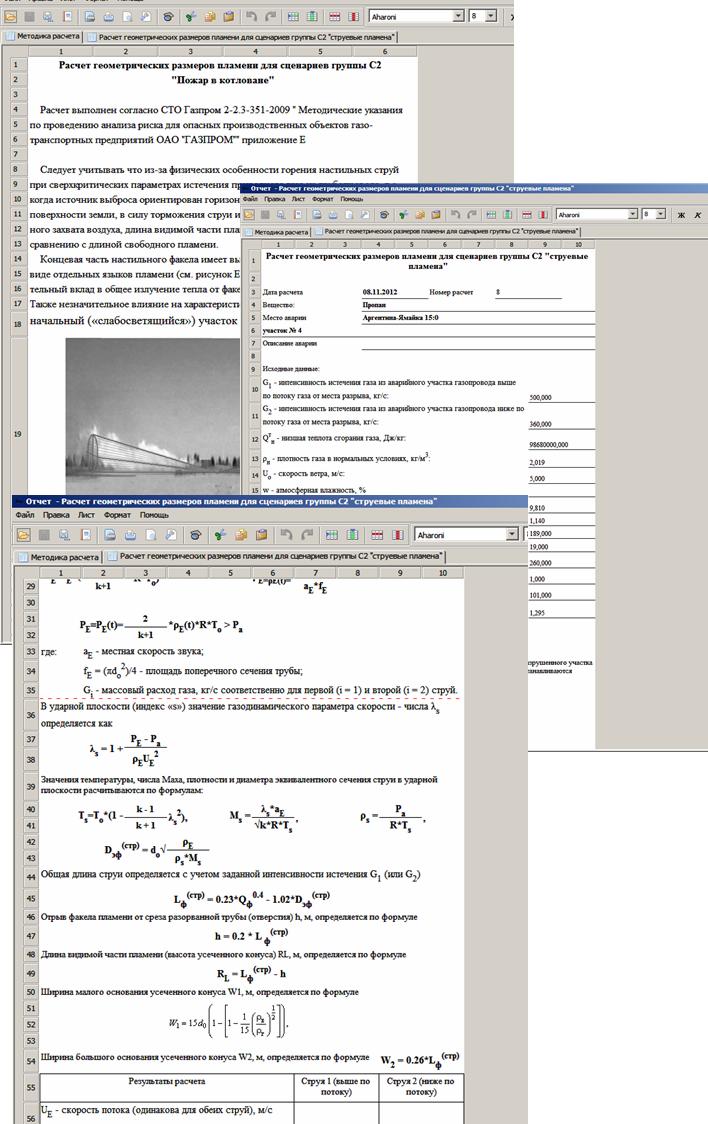Click the redo arrow in the bottom window toolbar
The image size is (708, 1124).
click(x=309, y=534)
